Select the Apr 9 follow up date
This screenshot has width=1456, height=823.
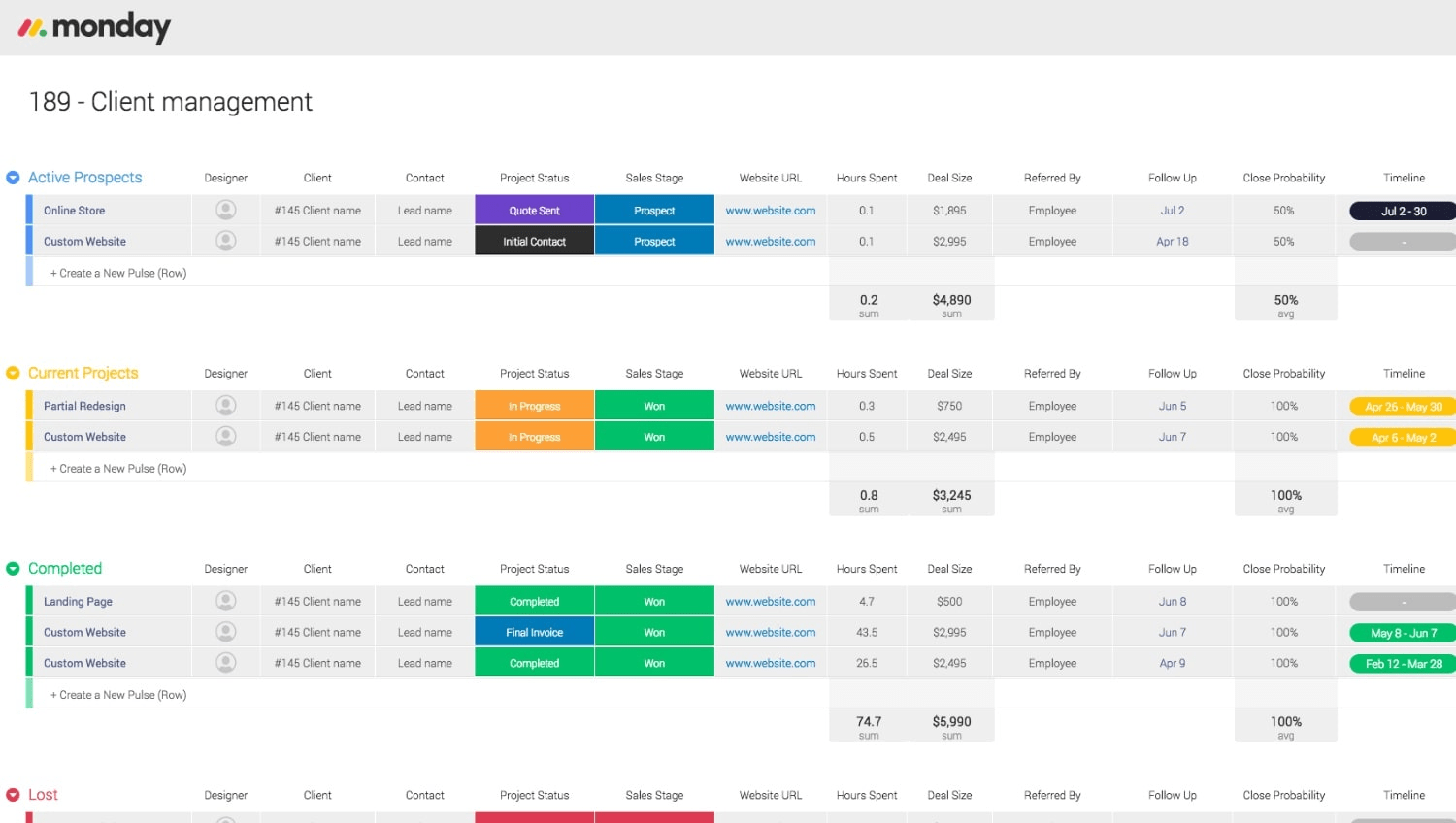coord(1172,663)
